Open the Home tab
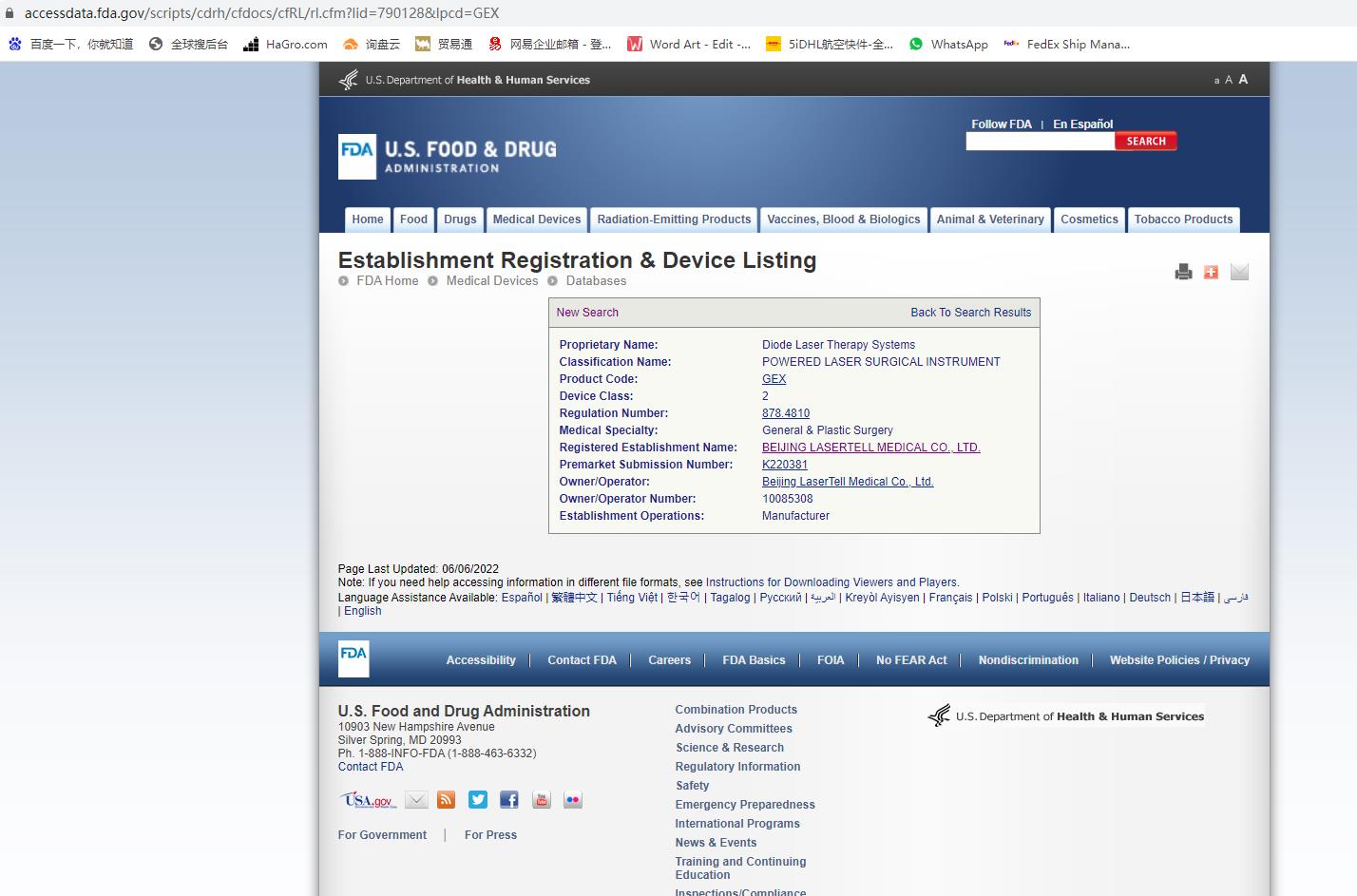The image size is (1357, 896). click(368, 219)
